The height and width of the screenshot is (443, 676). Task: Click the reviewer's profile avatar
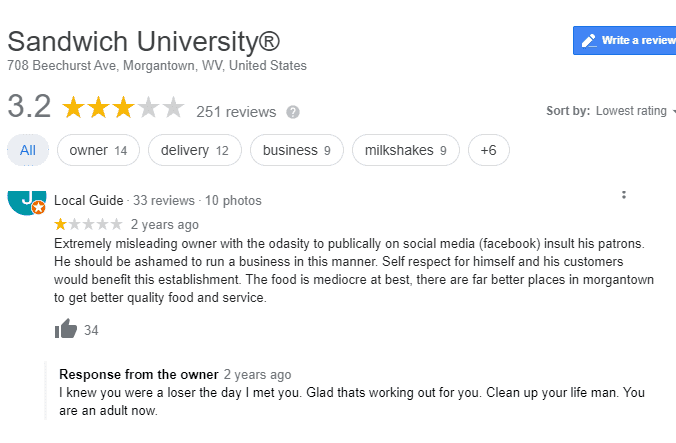tap(26, 201)
